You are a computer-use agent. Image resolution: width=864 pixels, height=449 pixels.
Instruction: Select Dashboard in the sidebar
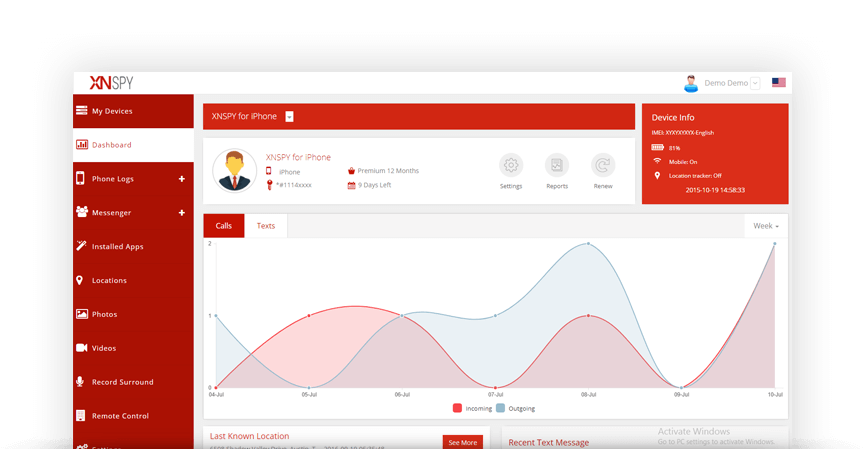coord(133,145)
